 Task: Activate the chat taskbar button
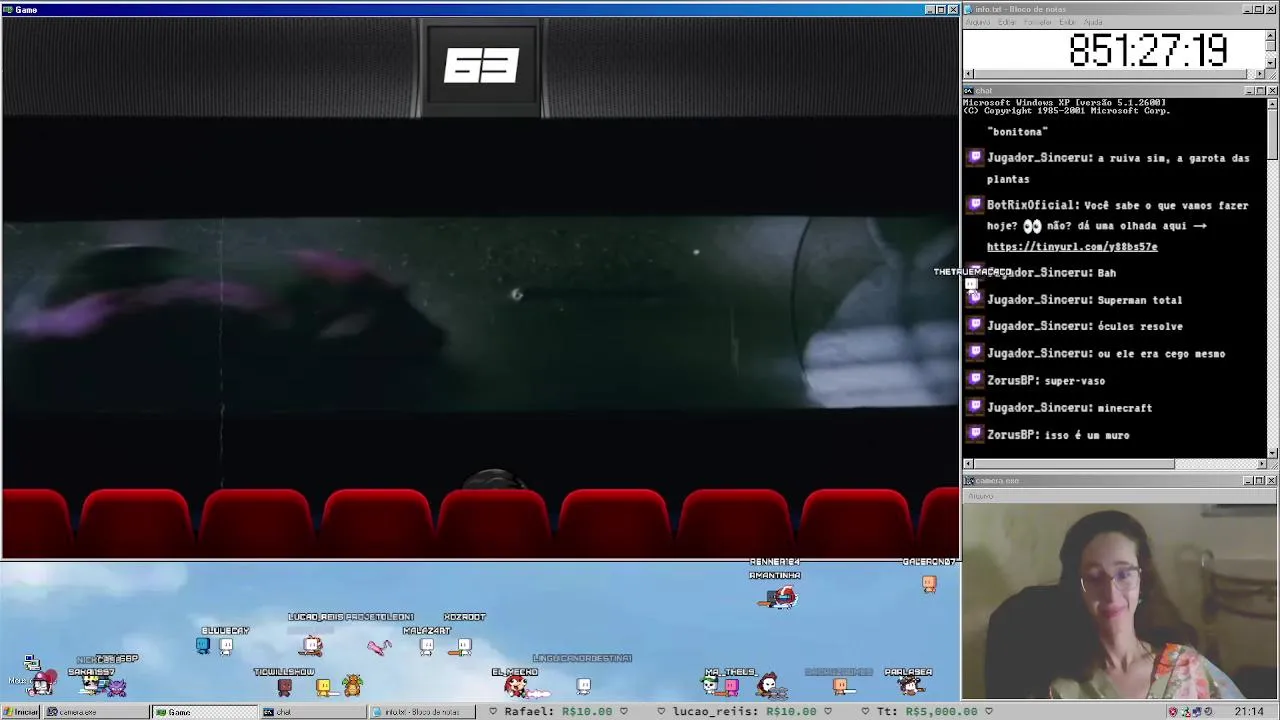coord(312,712)
